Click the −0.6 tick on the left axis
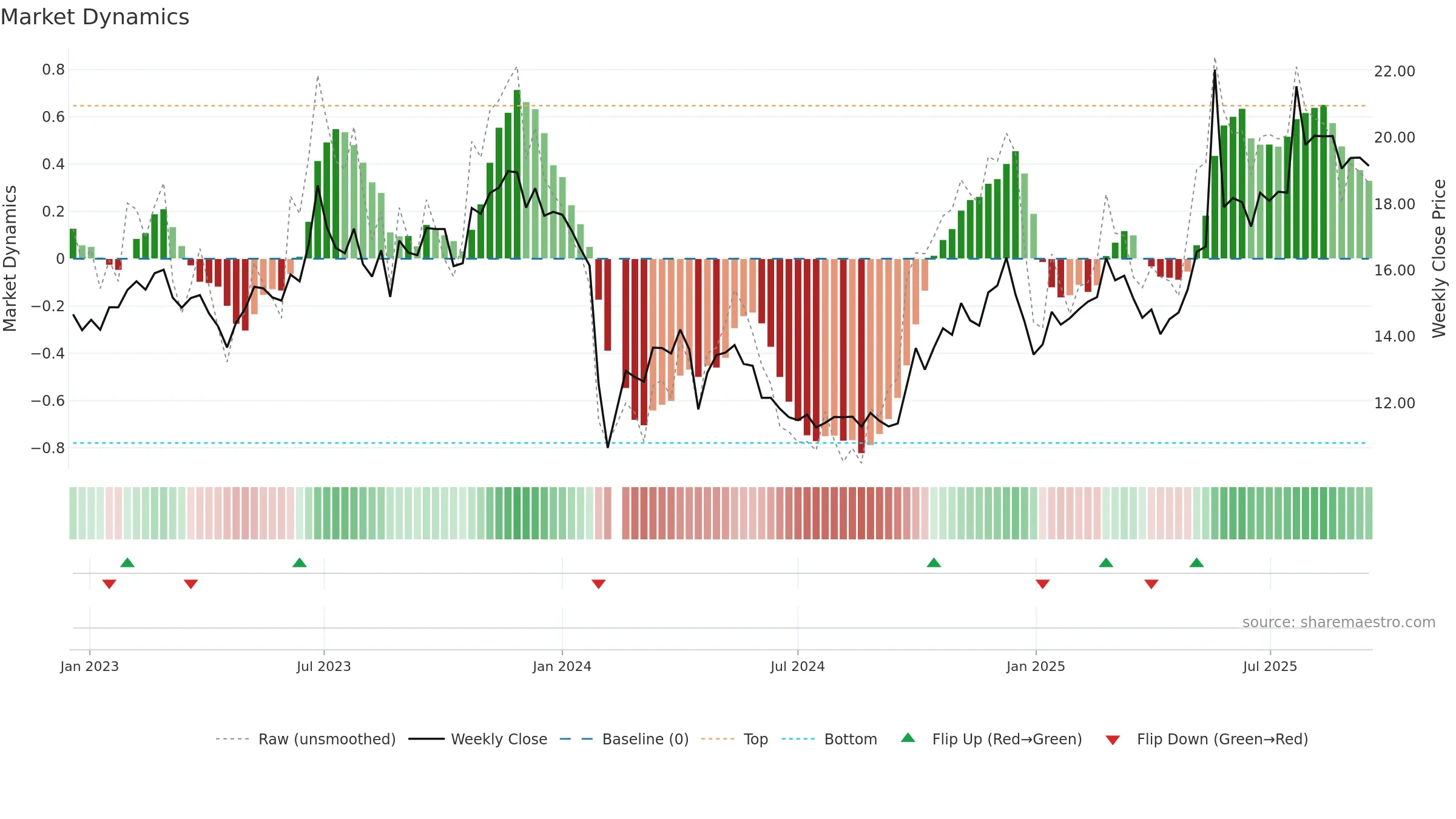The width and height of the screenshot is (1456, 819). click(48, 401)
